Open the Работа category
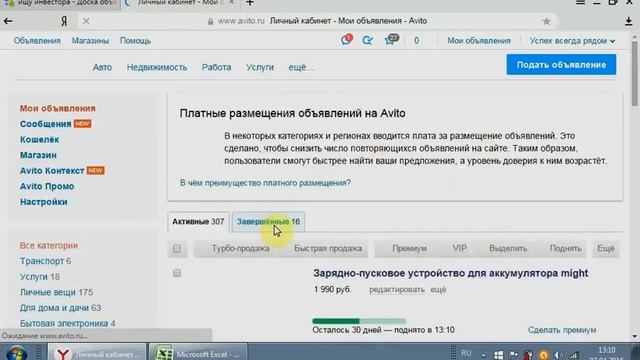This screenshot has width=640, height=360. click(216, 67)
